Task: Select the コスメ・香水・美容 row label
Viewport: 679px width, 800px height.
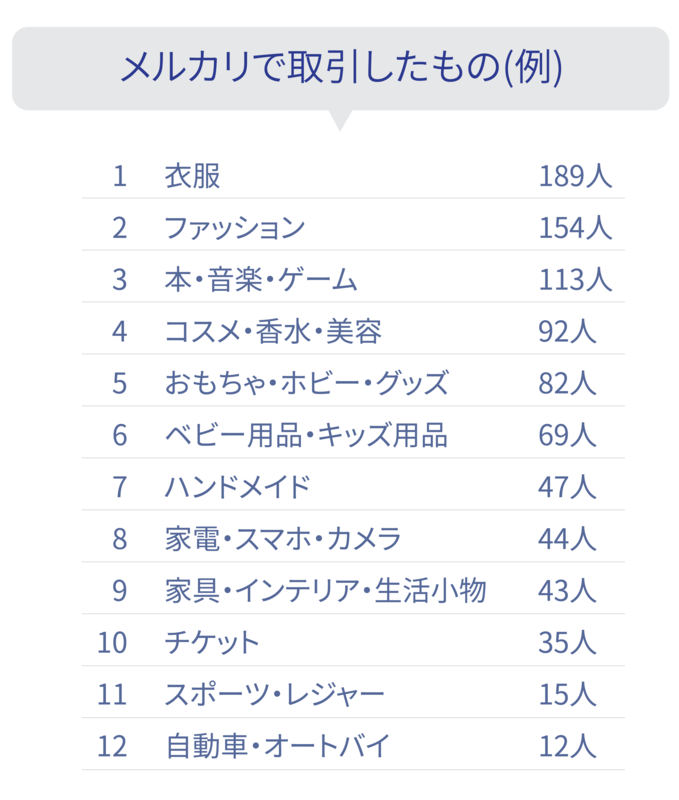Action: pyautogui.click(x=273, y=331)
